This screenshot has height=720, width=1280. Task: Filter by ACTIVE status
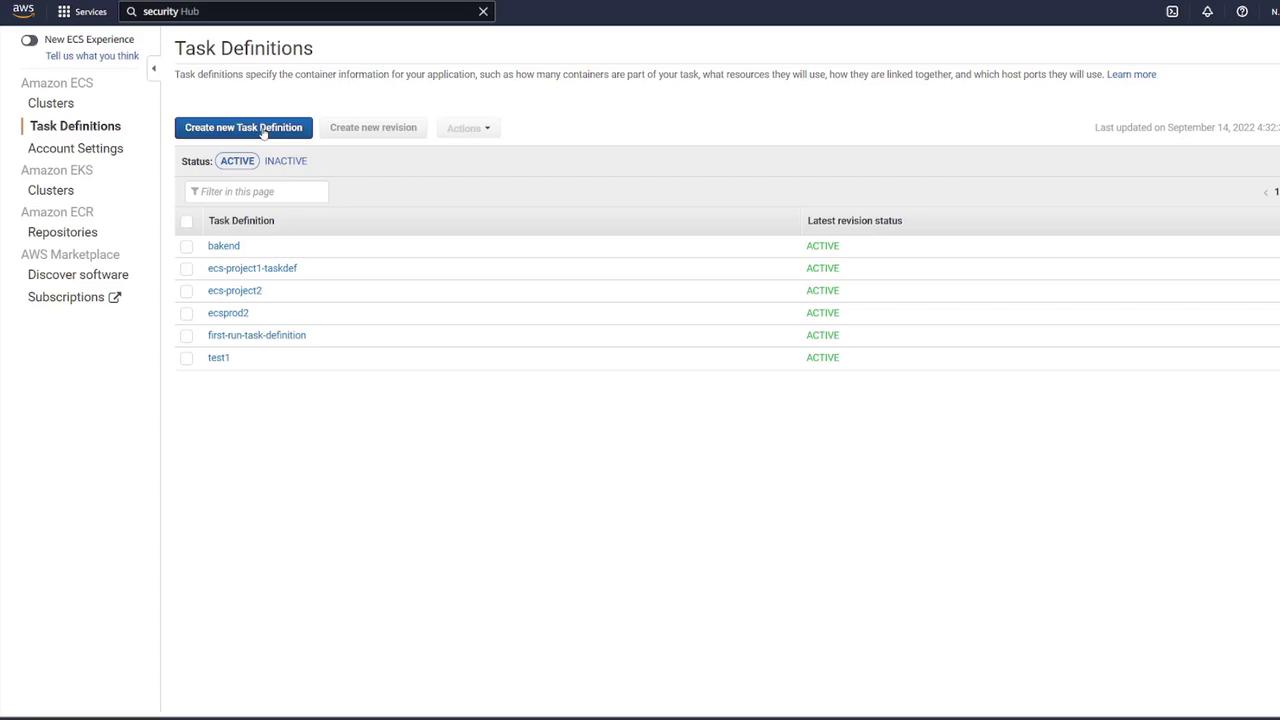point(237,161)
